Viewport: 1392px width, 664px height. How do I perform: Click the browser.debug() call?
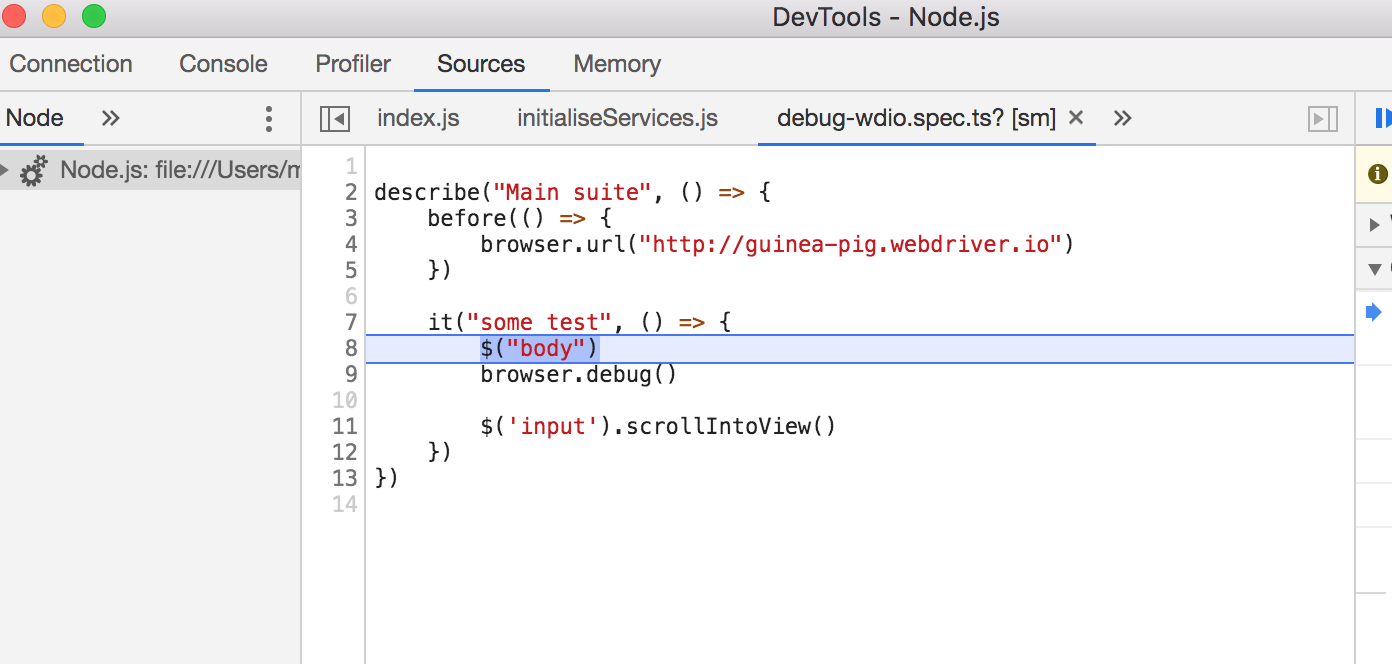point(579,374)
